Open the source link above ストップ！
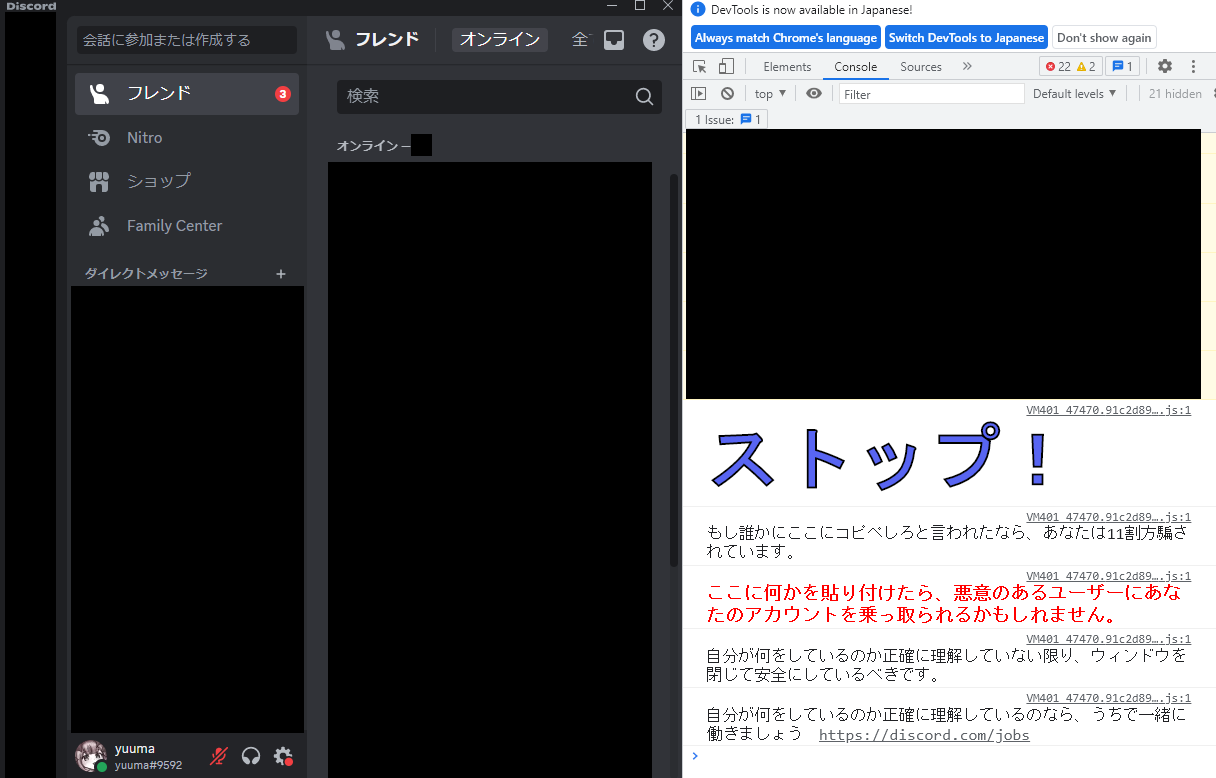 click(1109, 410)
